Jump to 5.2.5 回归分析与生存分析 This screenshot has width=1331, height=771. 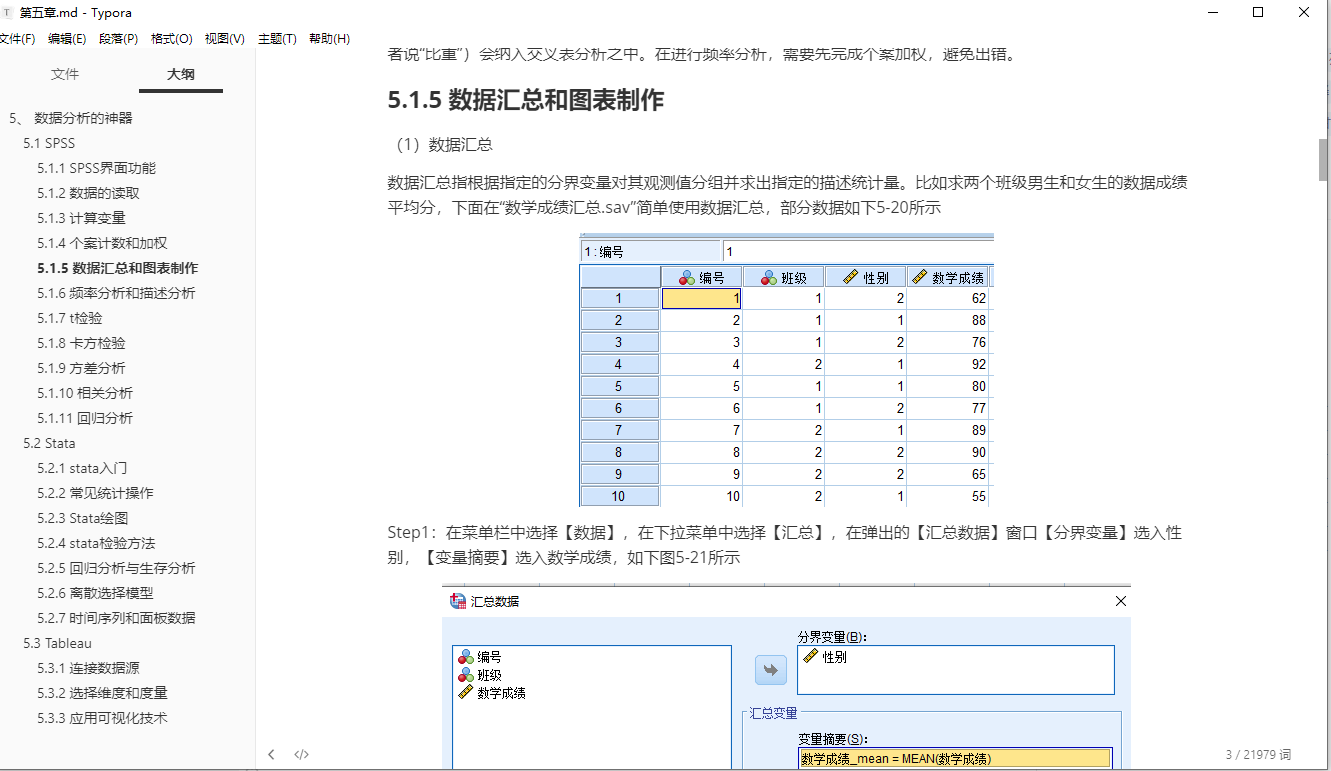pos(117,568)
